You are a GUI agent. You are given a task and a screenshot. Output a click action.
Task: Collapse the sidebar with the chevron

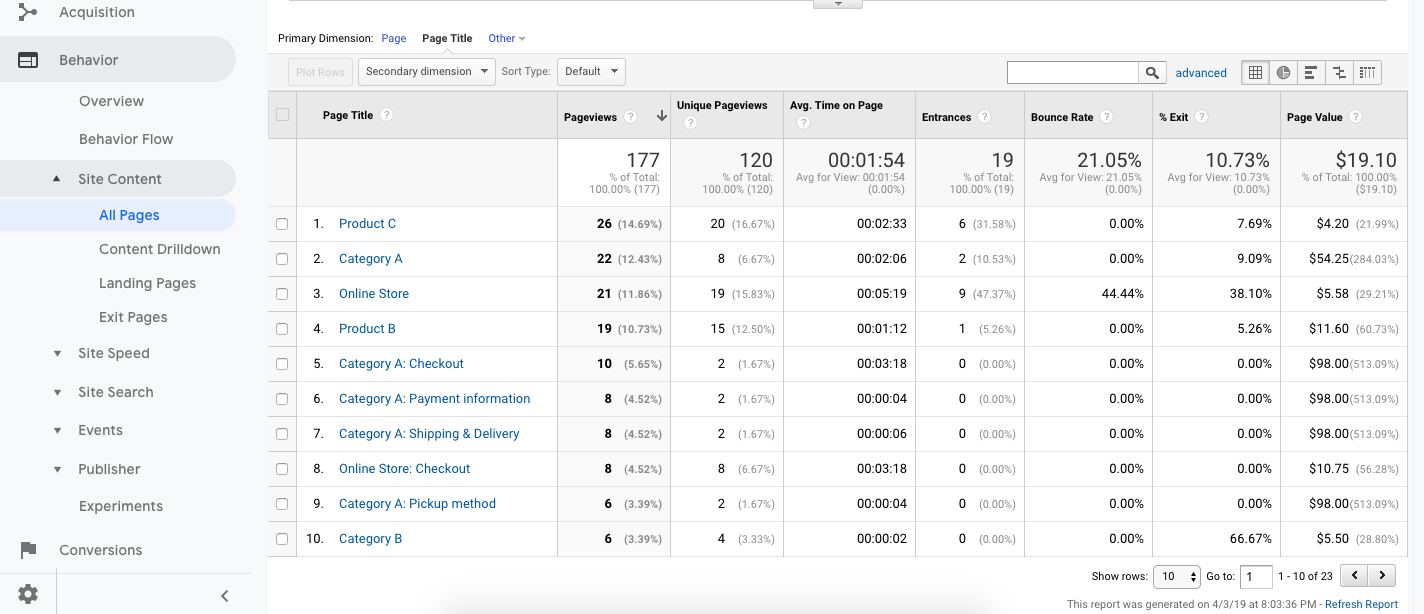click(x=225, y=596)
